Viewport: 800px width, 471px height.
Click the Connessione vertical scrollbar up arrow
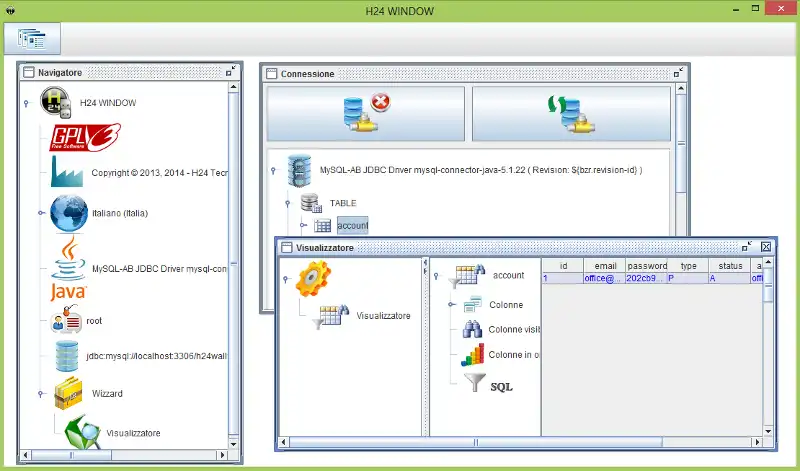click(681, 88)
